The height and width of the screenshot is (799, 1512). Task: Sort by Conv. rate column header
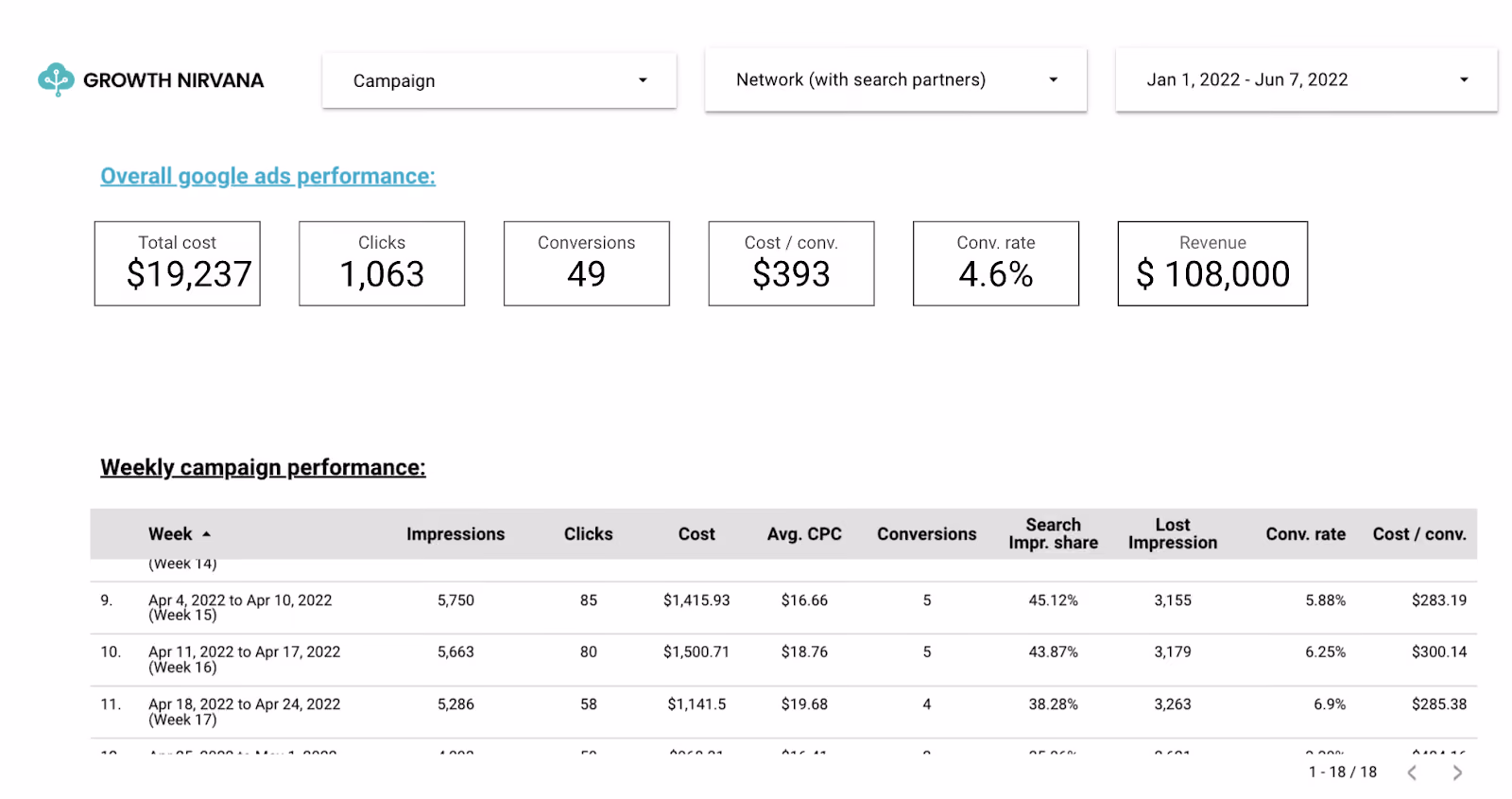pos(1305,534)
